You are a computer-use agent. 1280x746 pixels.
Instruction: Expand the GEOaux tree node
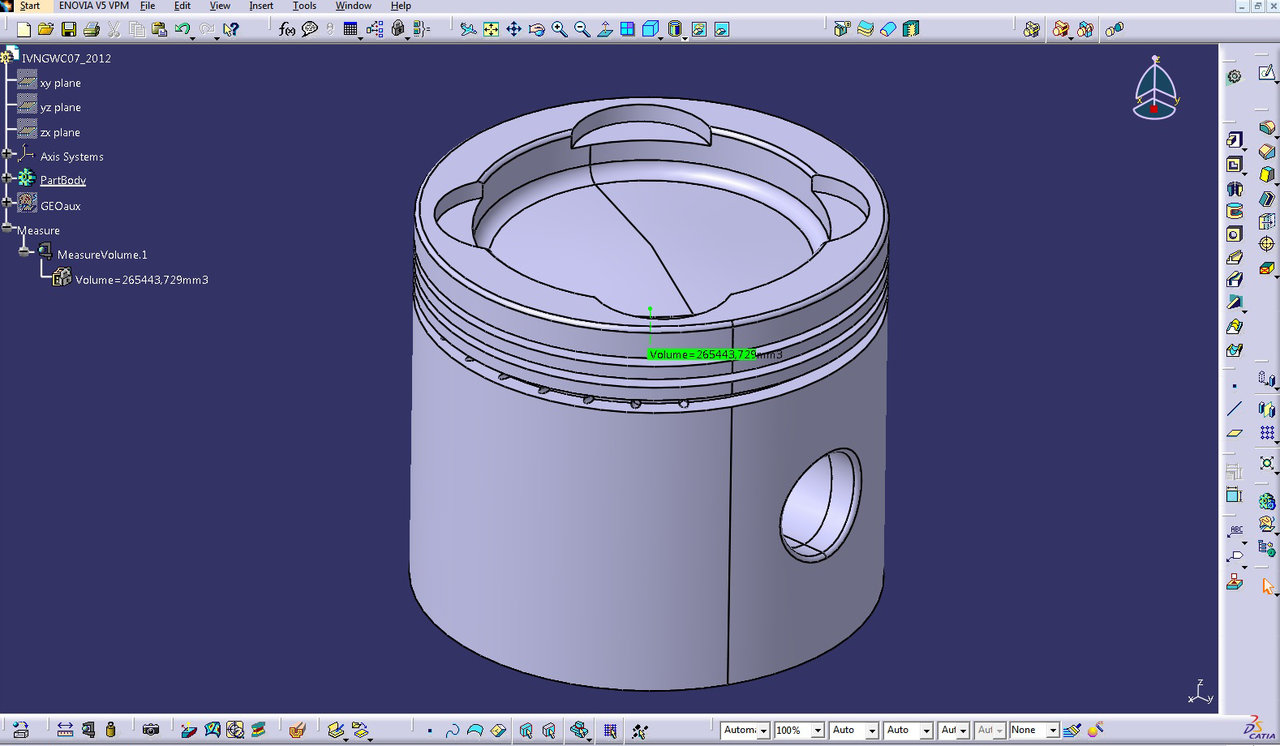(x=7, y=202)
